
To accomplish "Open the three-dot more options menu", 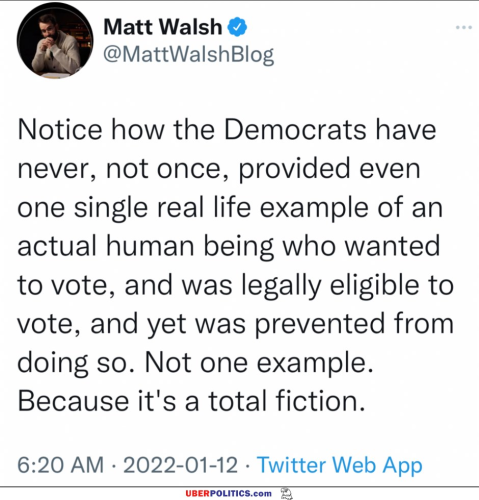I will 464,27.
